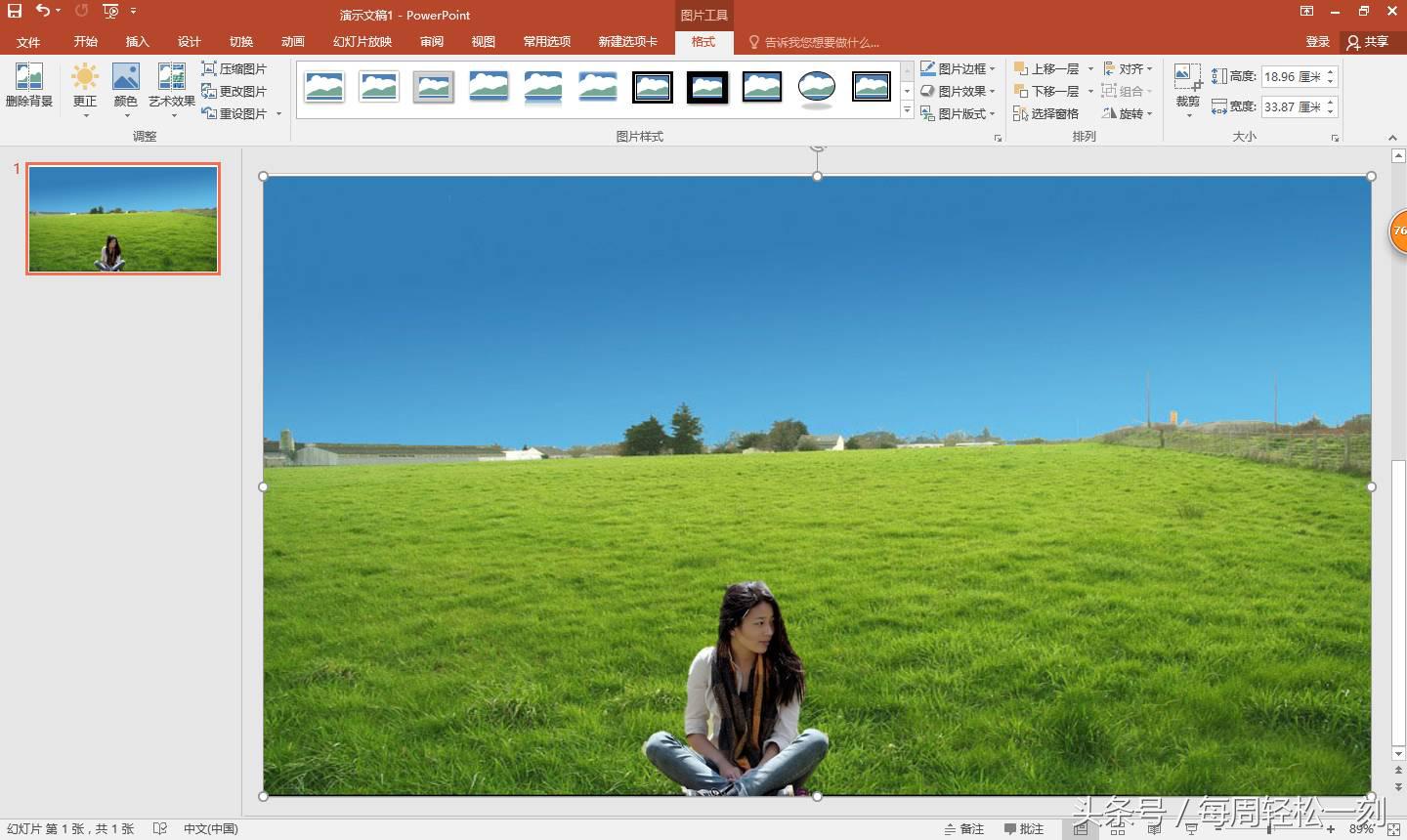Screen dimensions: 1407x840
Task: Decrease picture width with the down stepper
Action: pyautogui.click(x=1331, y=112)
